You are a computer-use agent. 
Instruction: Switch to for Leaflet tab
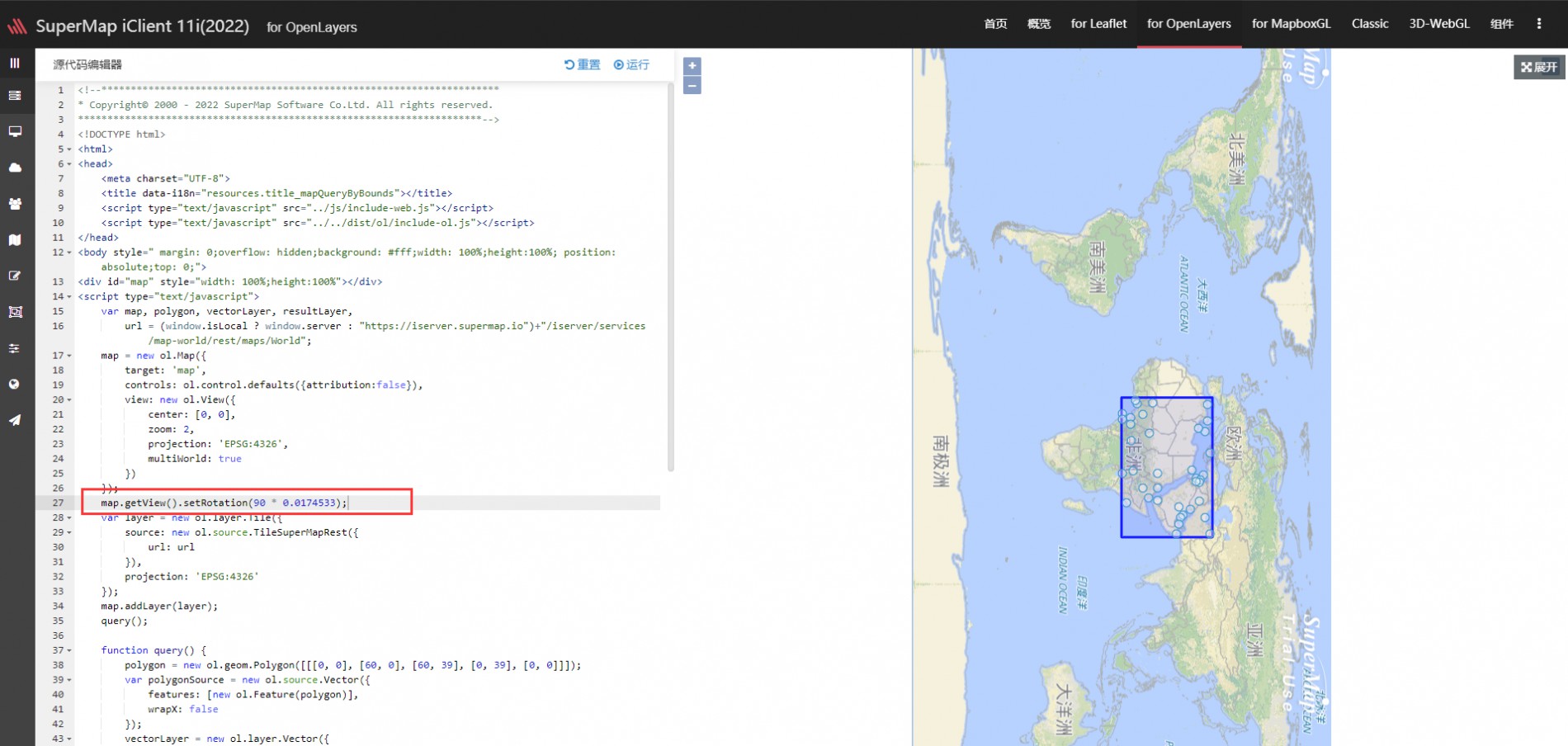tap(1098, 24)
